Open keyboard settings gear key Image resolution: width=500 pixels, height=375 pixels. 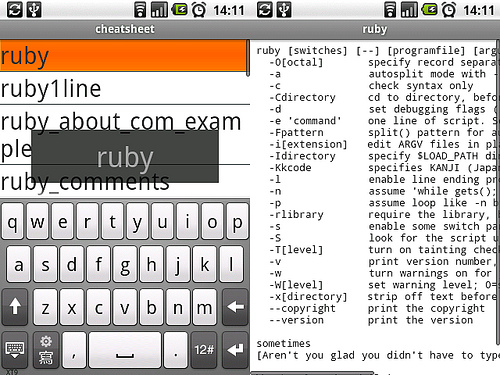pyautogui.click(x=46, y=350)
